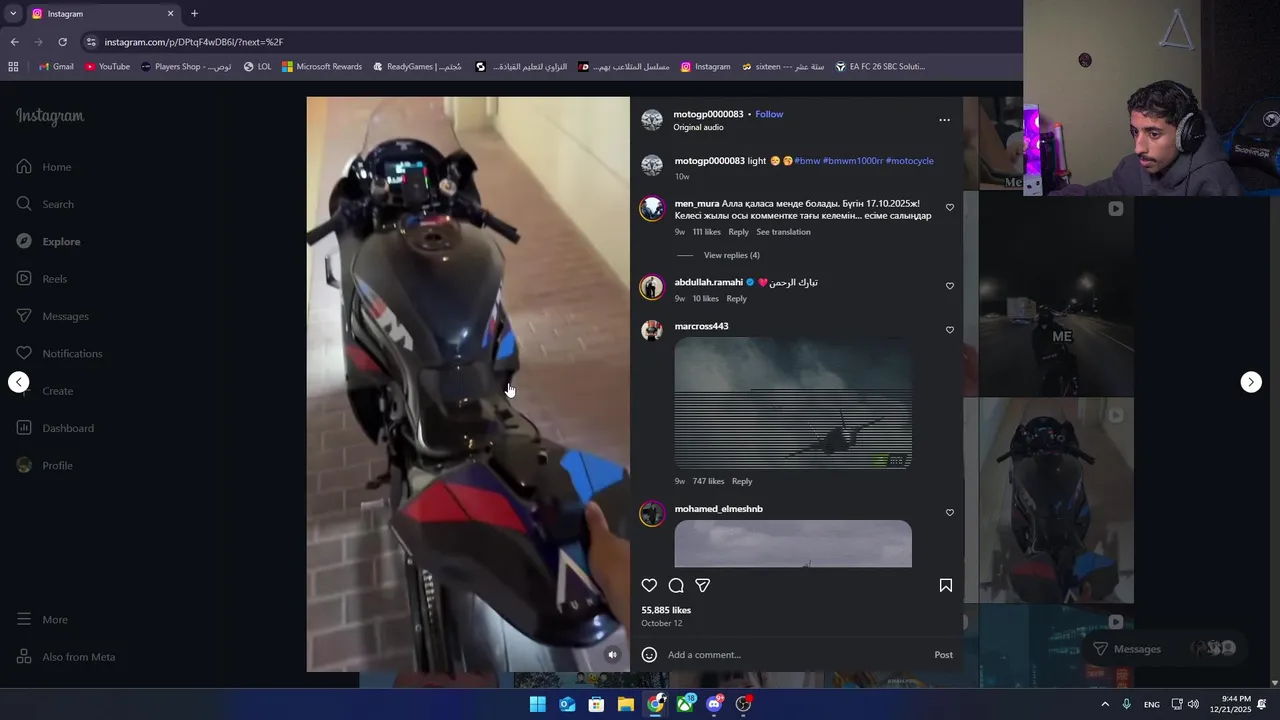1280x720 pixels.
Task: Open marcross443's GIF comment image
Action: pyautogui.click(x=793, y=403)
